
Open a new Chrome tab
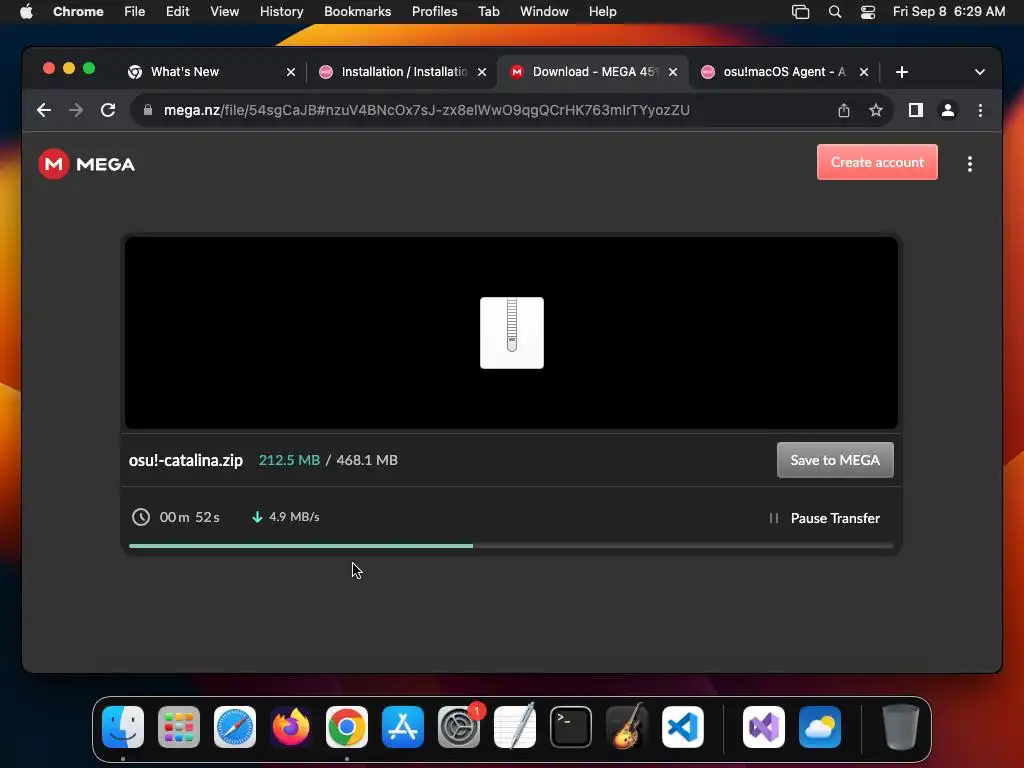click(x=902, y=72)
